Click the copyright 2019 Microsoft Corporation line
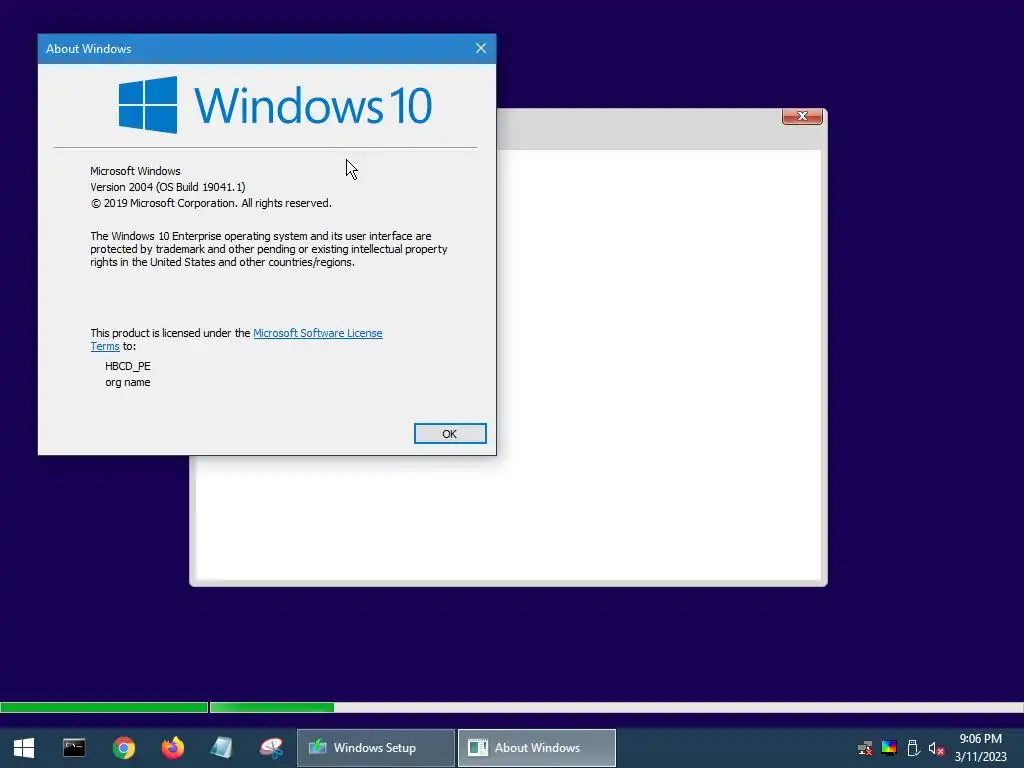This screenshot has height=768, width=1024. [211, 203]
